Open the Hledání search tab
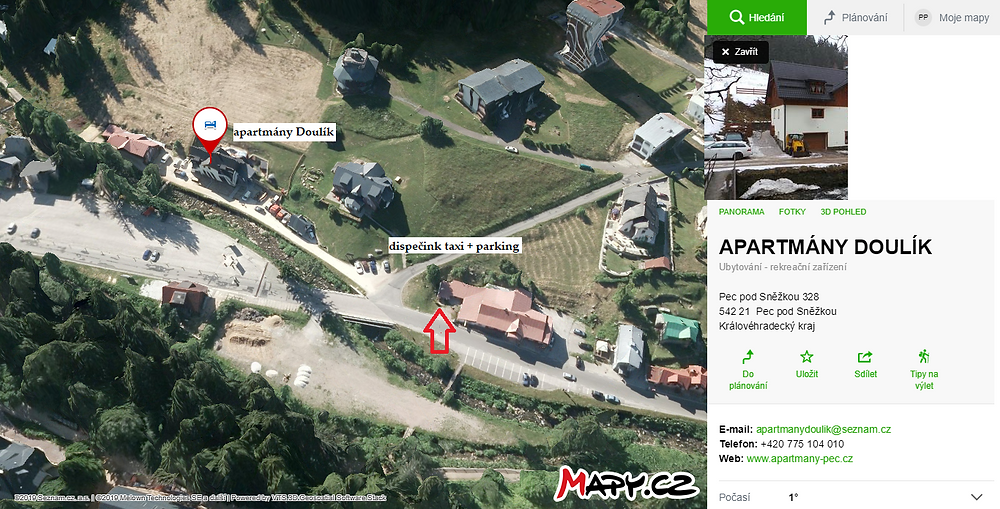Image resolution: width=1000 pixels, height=509 pixels. pyautogui.click(x=756, y=17)
